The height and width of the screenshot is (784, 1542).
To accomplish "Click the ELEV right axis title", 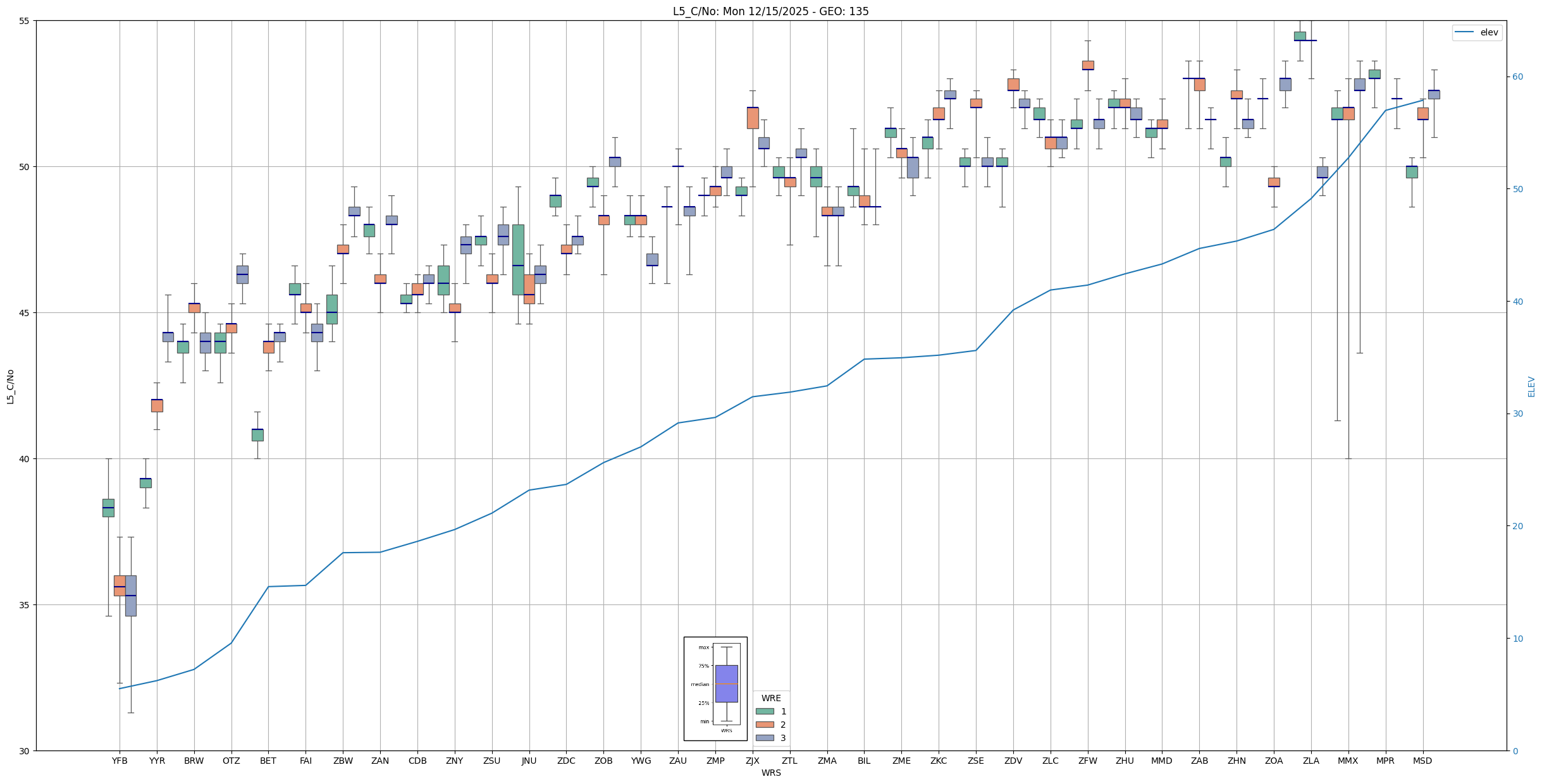I will pyautogui.click(x=1531, y=386).
